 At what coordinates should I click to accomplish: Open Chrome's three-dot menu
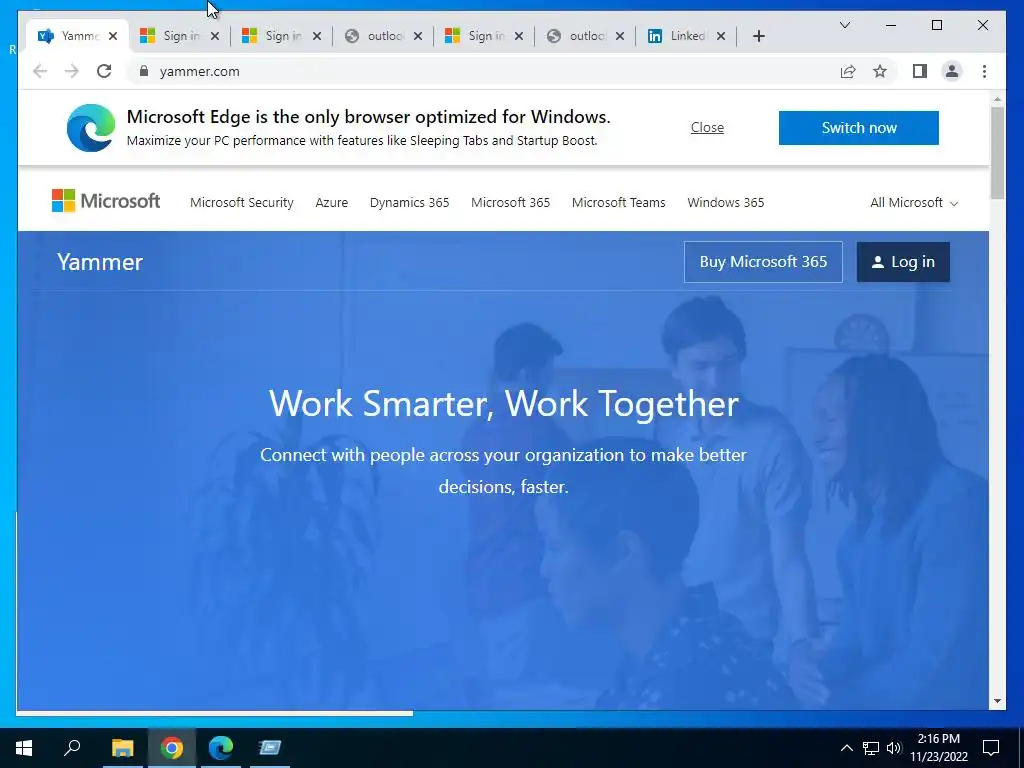(984, 71)
